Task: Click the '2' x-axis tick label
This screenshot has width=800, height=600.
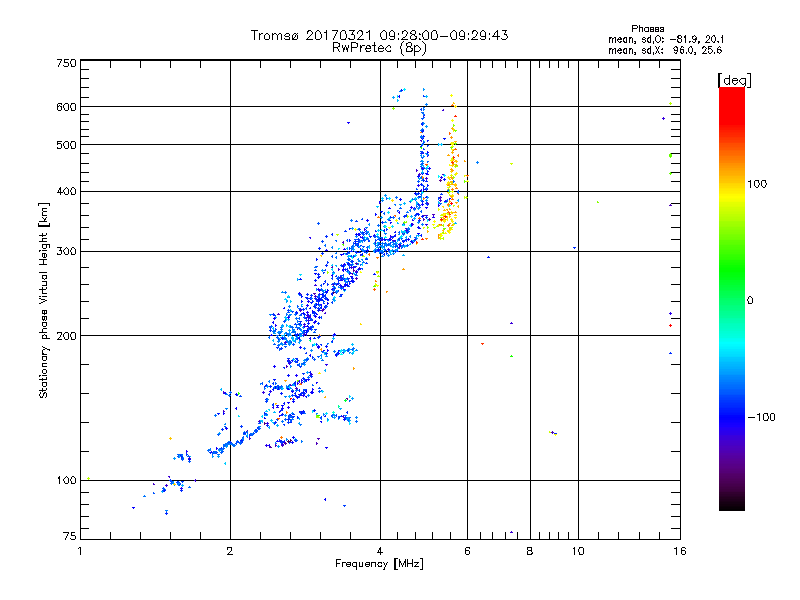Action: 230,551
